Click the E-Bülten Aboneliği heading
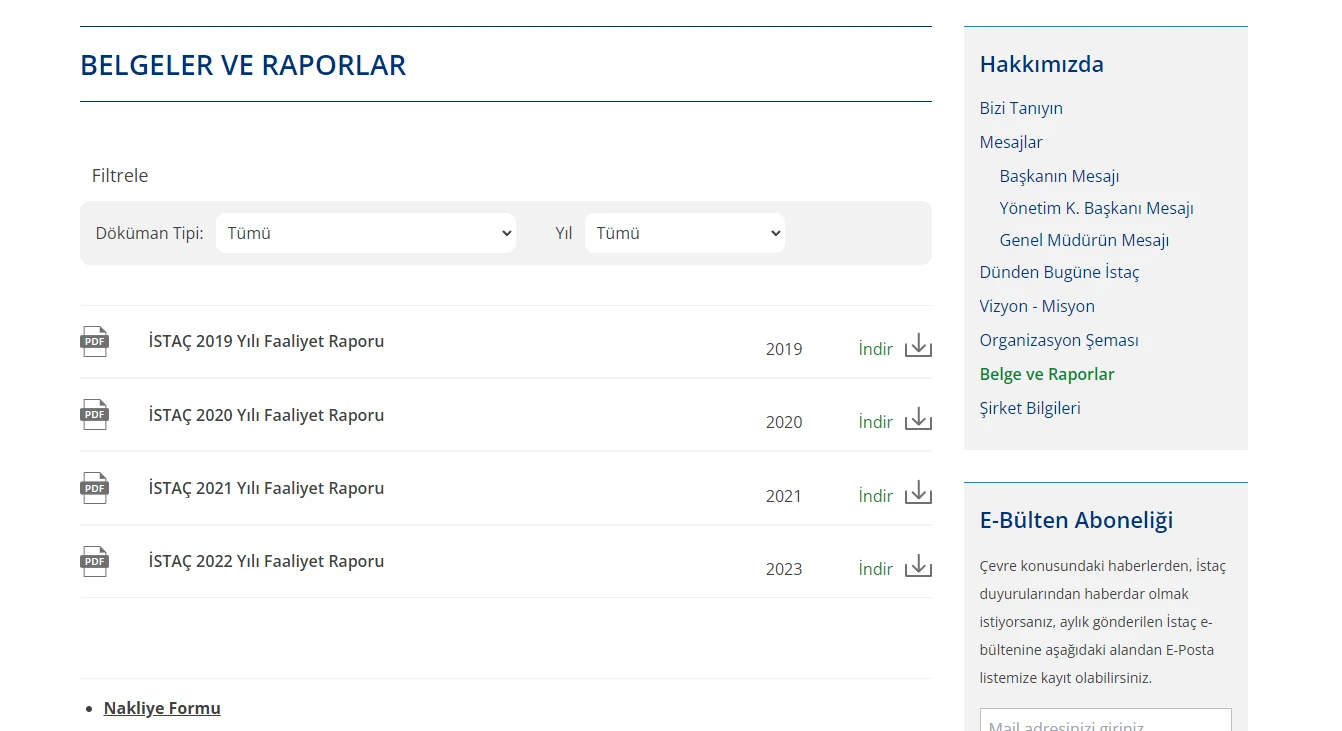This screenshot has height=731, width=1342. pos(1076,520)
